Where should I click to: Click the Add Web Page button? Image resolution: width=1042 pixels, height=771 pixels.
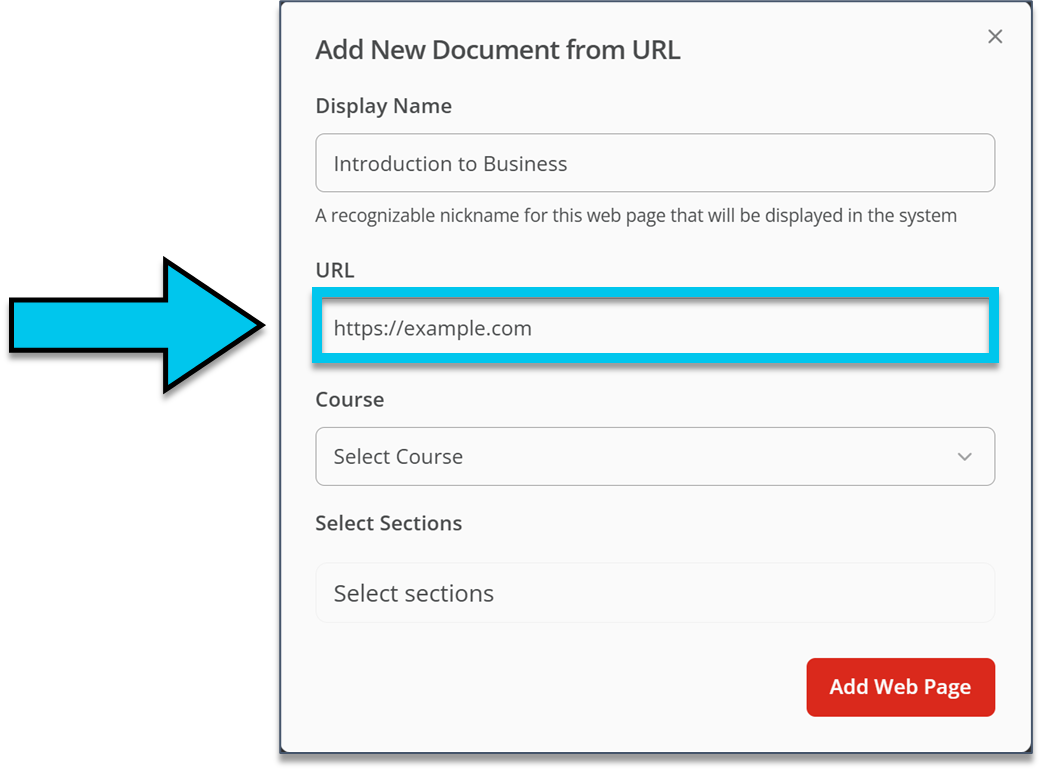pyautogui.click(x=900, y=687)
